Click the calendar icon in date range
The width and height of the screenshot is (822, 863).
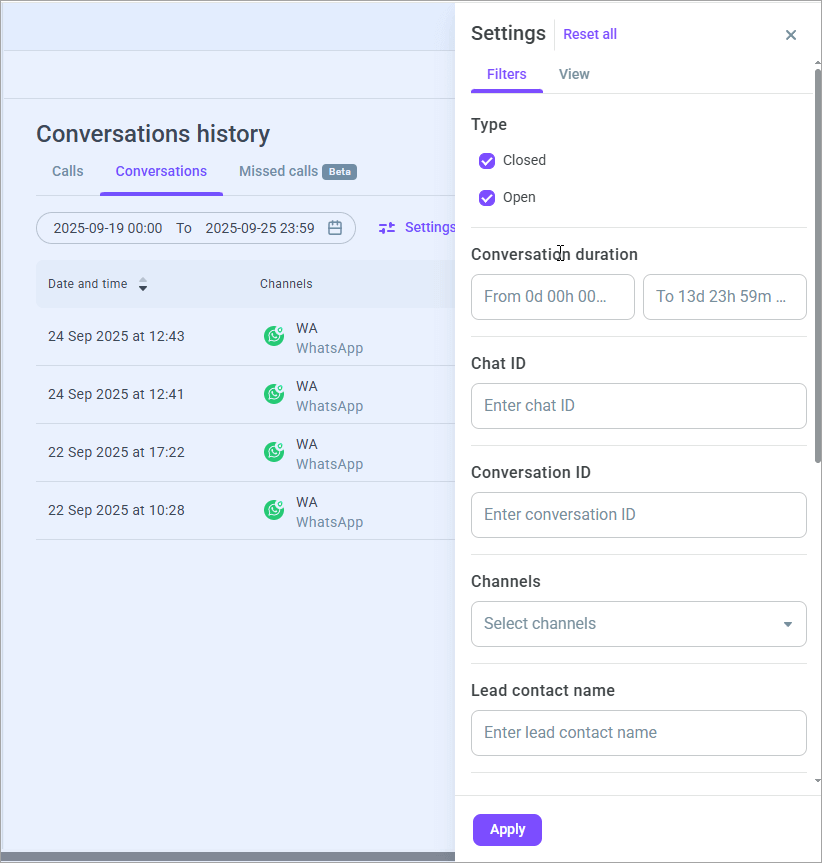click(x=335, y=228)
